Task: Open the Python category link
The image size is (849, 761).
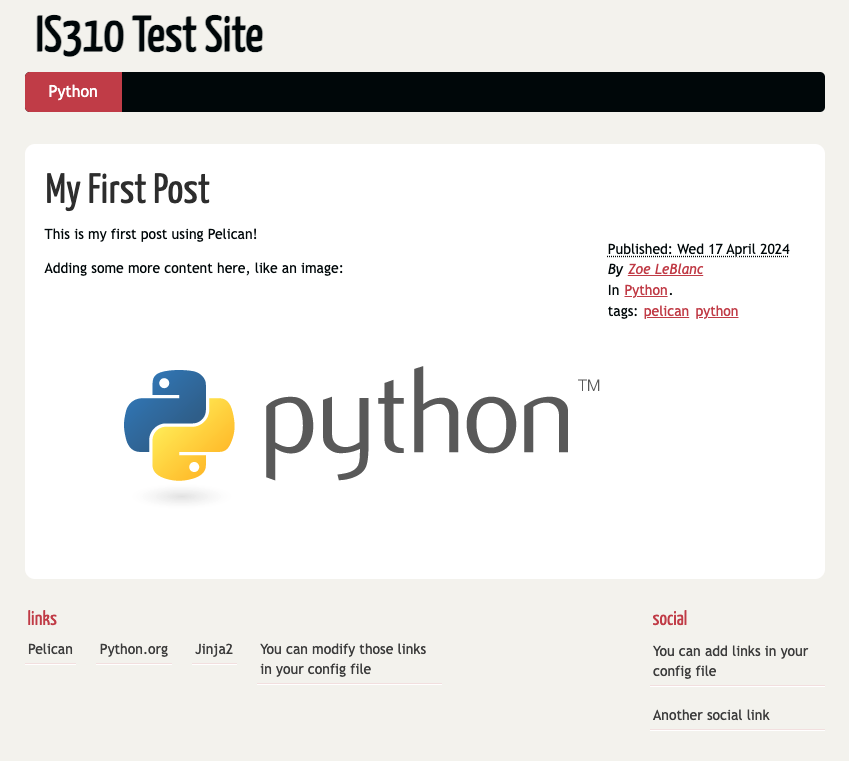Action: (645, 290)
